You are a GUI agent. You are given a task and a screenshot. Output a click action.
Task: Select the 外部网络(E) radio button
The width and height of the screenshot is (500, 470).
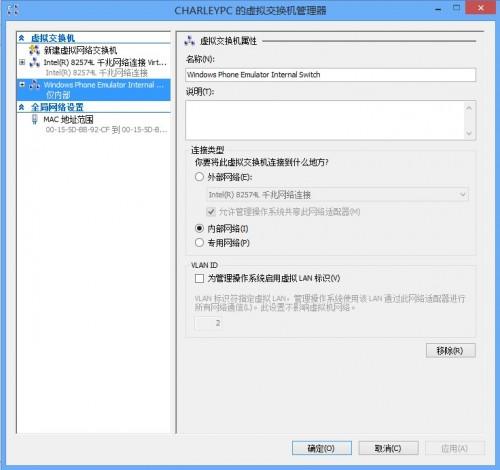coord(199,177)
